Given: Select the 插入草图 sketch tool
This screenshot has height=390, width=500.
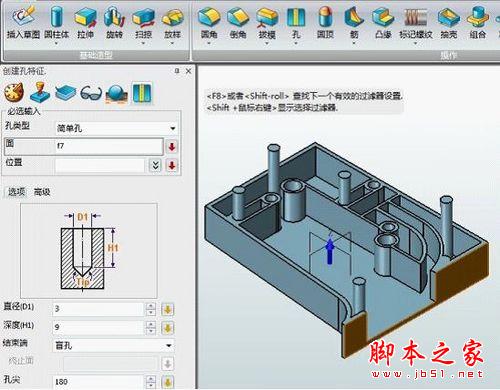Looking at the screenshot, I should click(x=23, y=22).
